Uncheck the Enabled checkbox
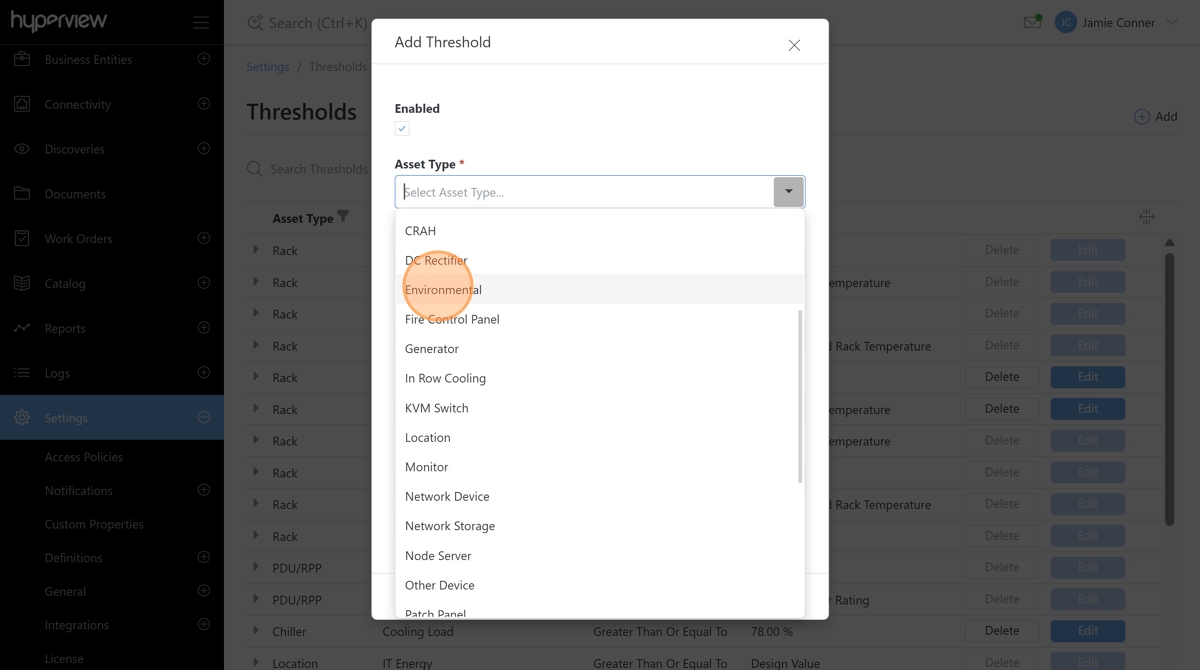Viewport: 1200px width, 670px height. tap(402, 129)
